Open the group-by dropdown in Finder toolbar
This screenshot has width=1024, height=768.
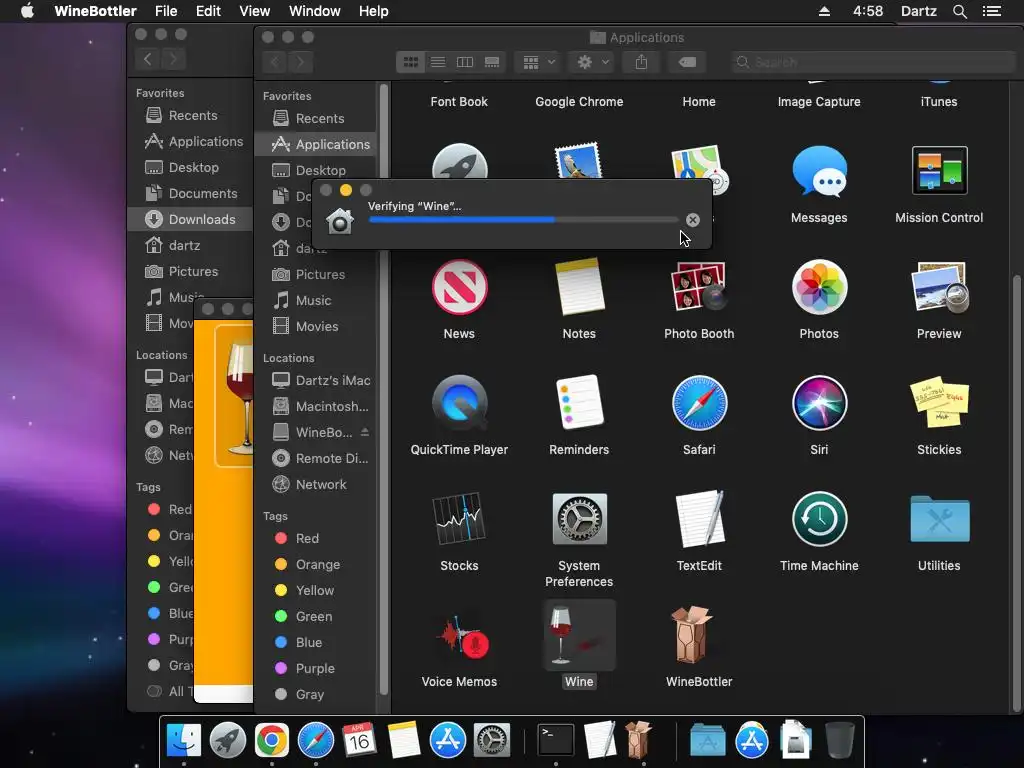pos(538,62)
